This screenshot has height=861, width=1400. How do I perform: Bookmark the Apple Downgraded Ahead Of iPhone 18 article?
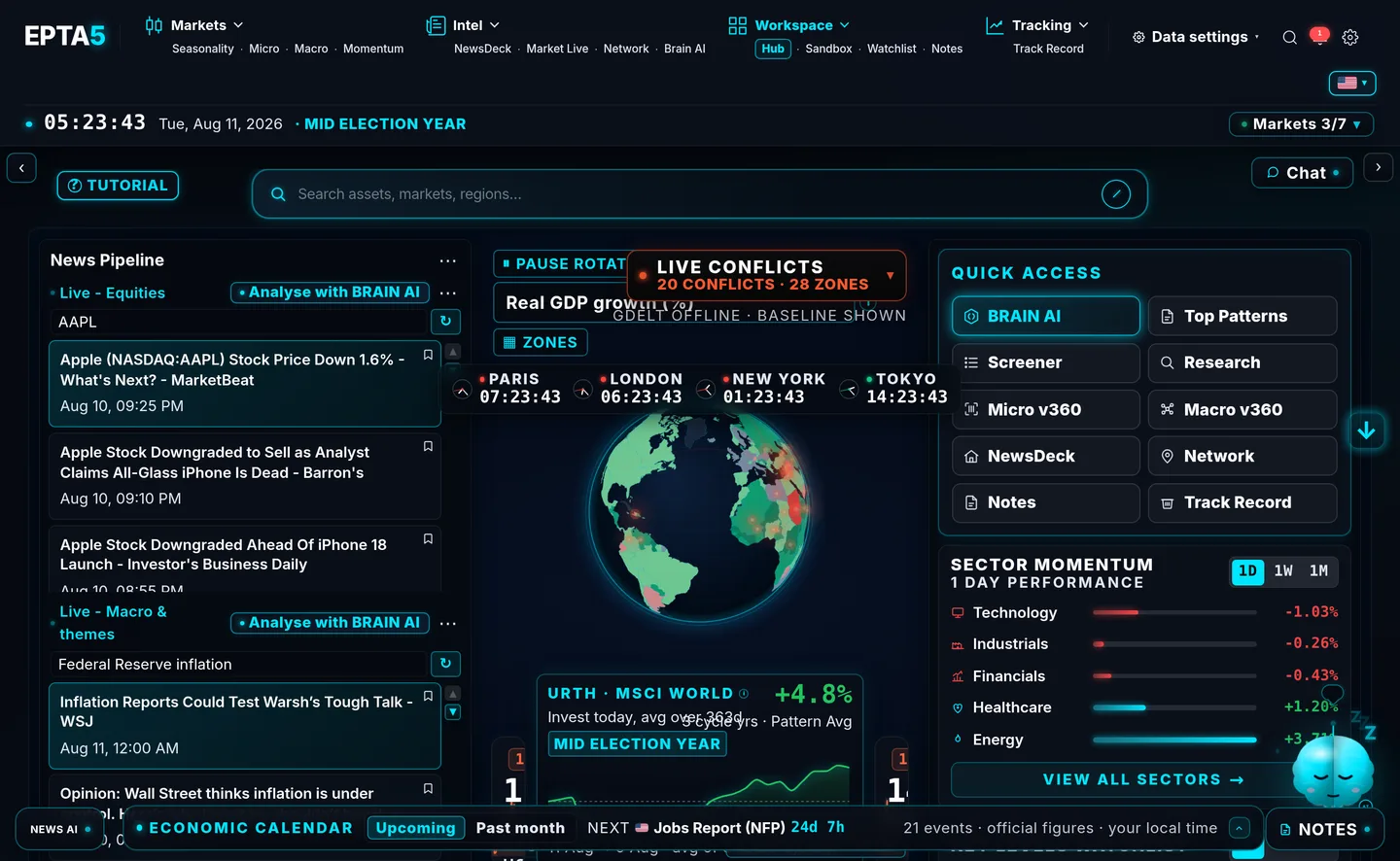click(428, 538)
